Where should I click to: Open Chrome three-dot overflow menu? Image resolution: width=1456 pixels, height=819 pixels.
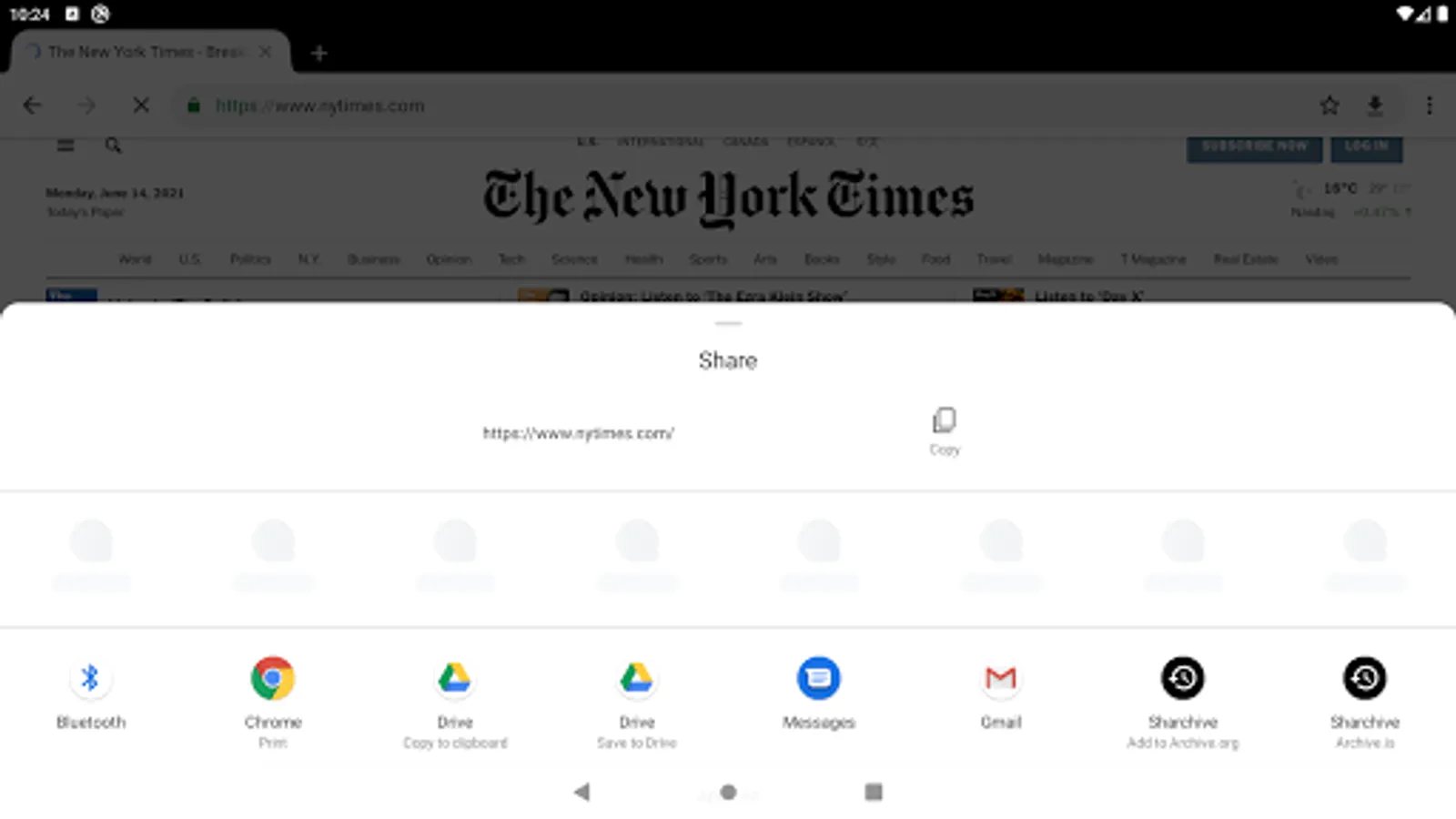1430,106
